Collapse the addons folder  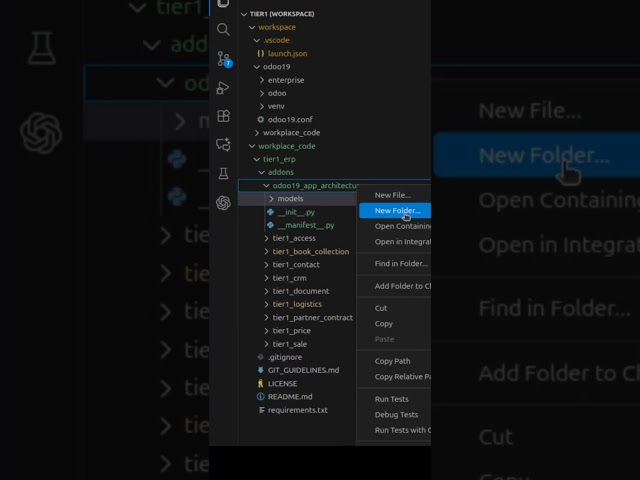point(262,172)
